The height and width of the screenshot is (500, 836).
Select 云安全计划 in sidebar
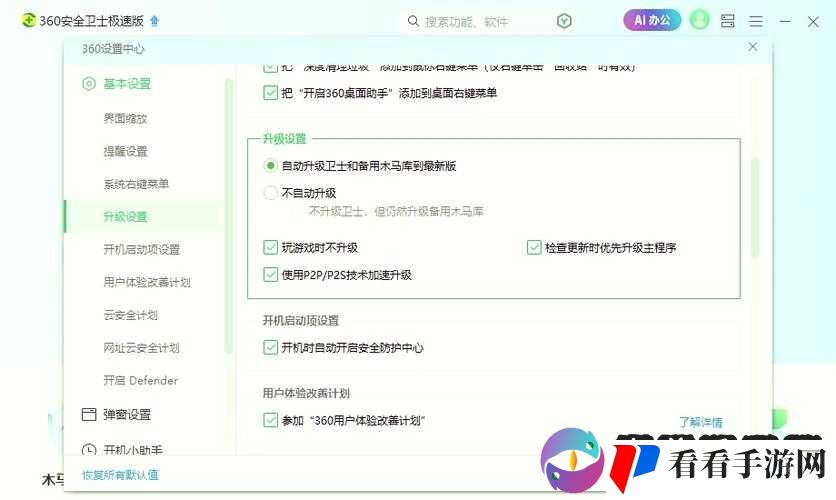(x=131, y=315)
